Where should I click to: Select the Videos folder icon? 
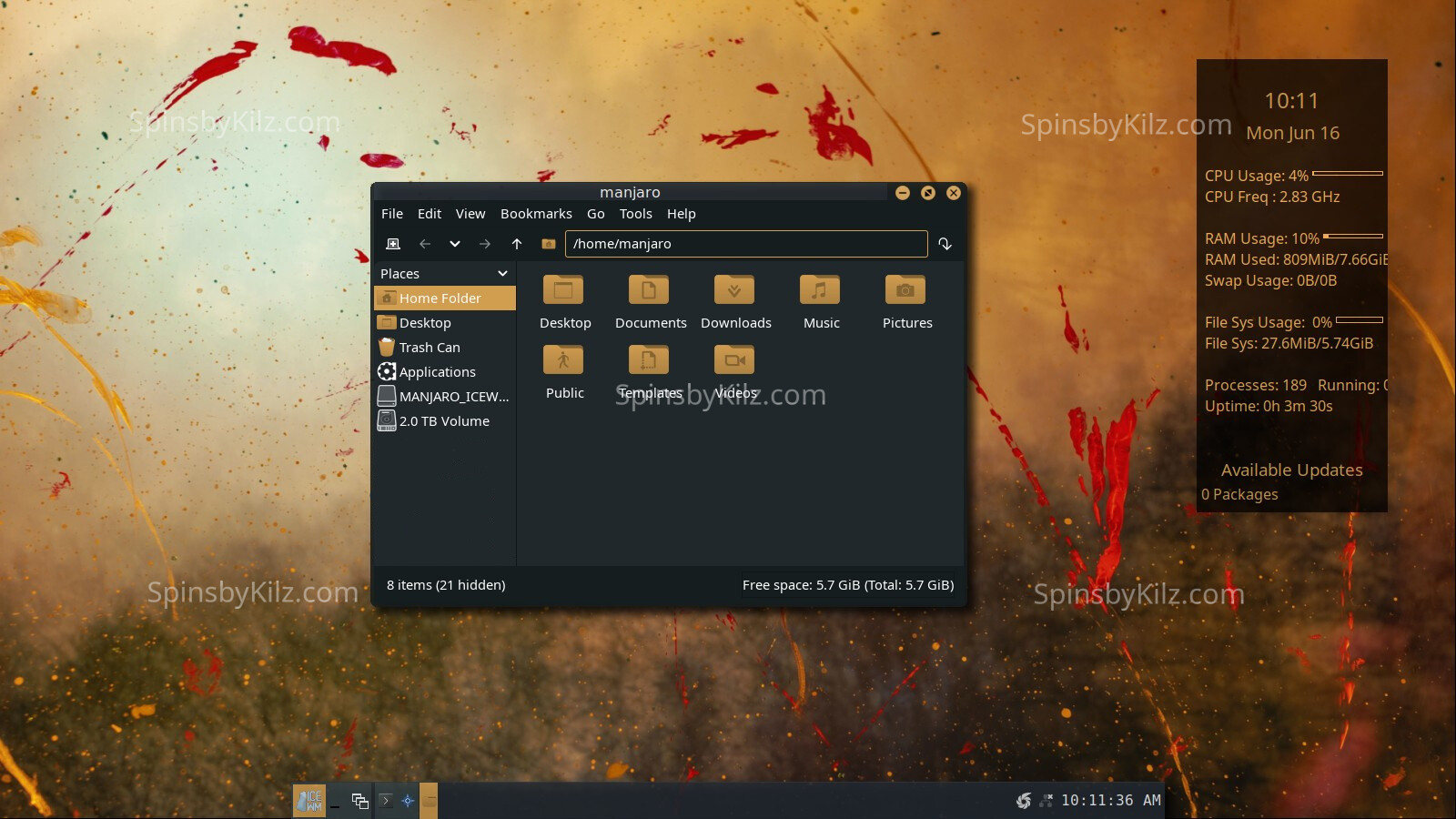734,360
